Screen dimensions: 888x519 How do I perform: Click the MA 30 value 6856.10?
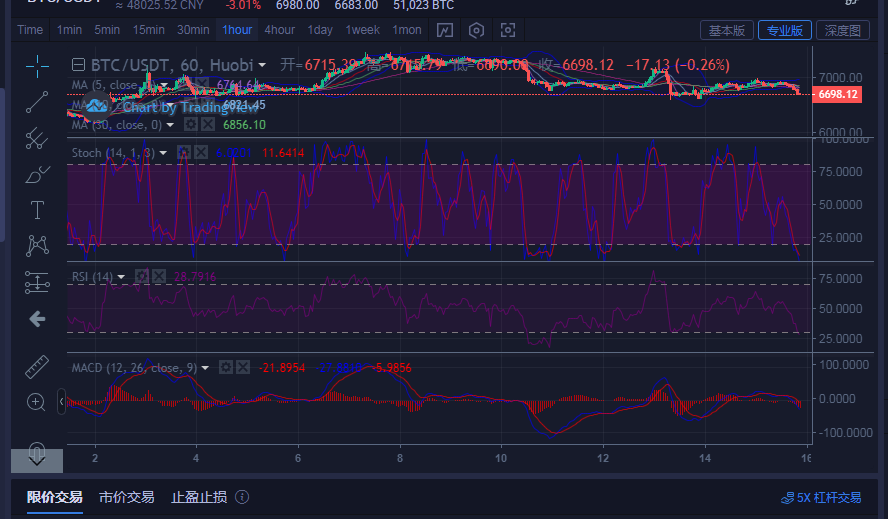coord(244,125)
